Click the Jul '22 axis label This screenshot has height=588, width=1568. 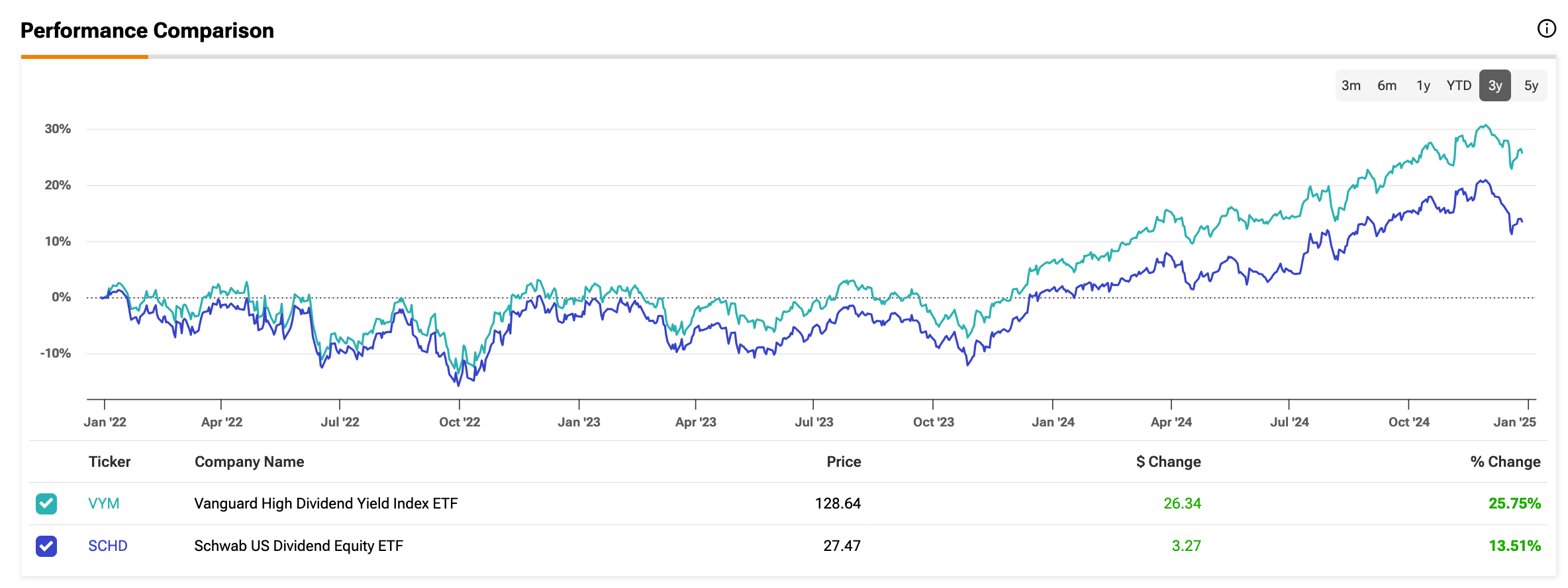[340, 422]
